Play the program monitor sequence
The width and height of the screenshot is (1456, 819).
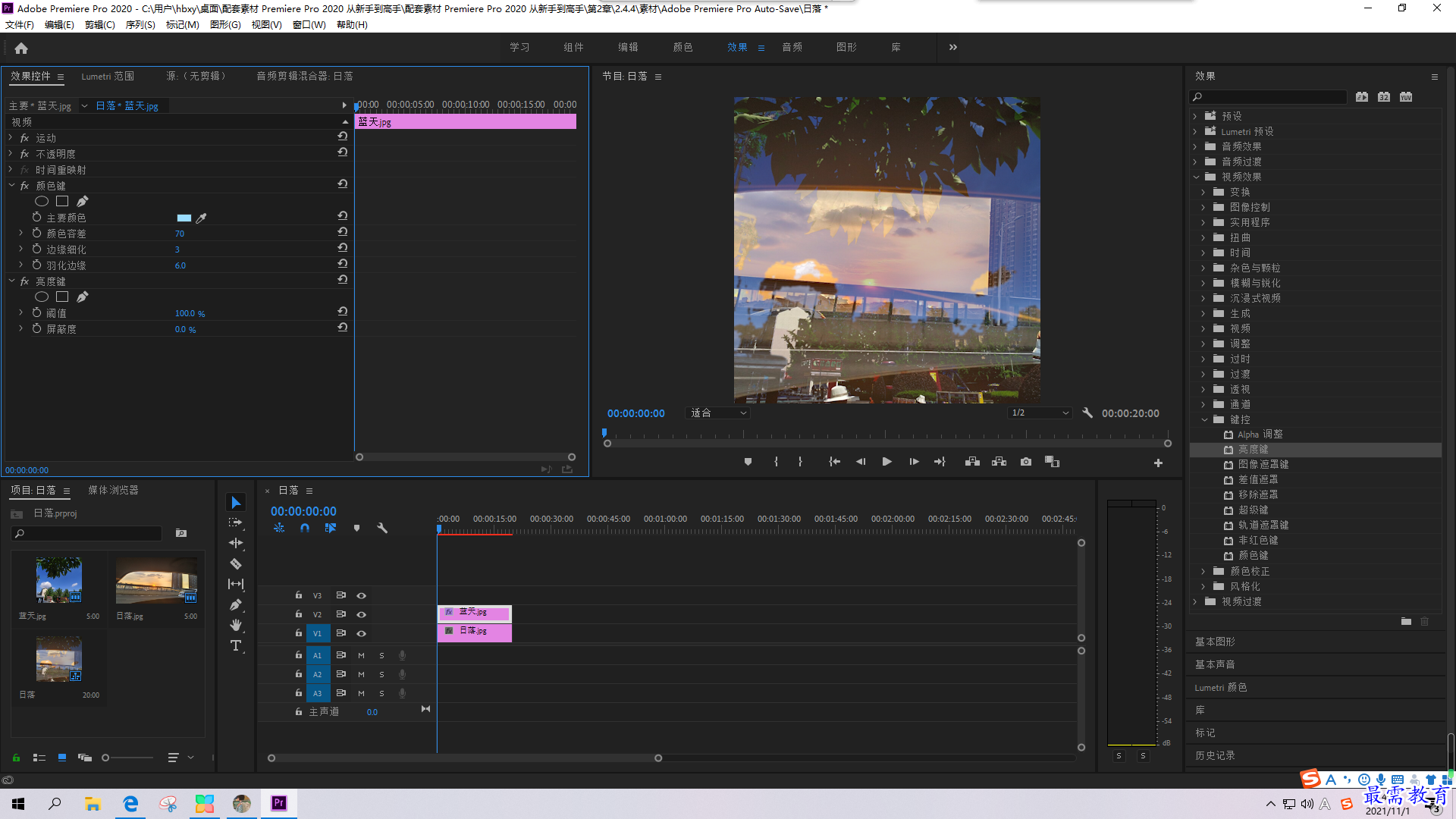[x=886, y=462]
